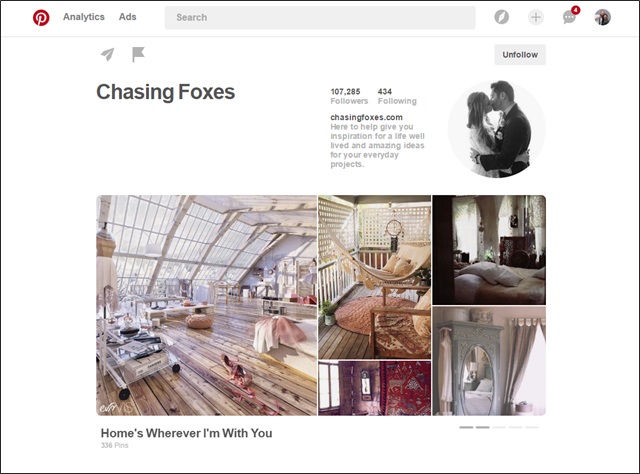Screen dimensions: 640x474
Task: Open the dark bedroom pin image
Action: [x=489, y=250]
